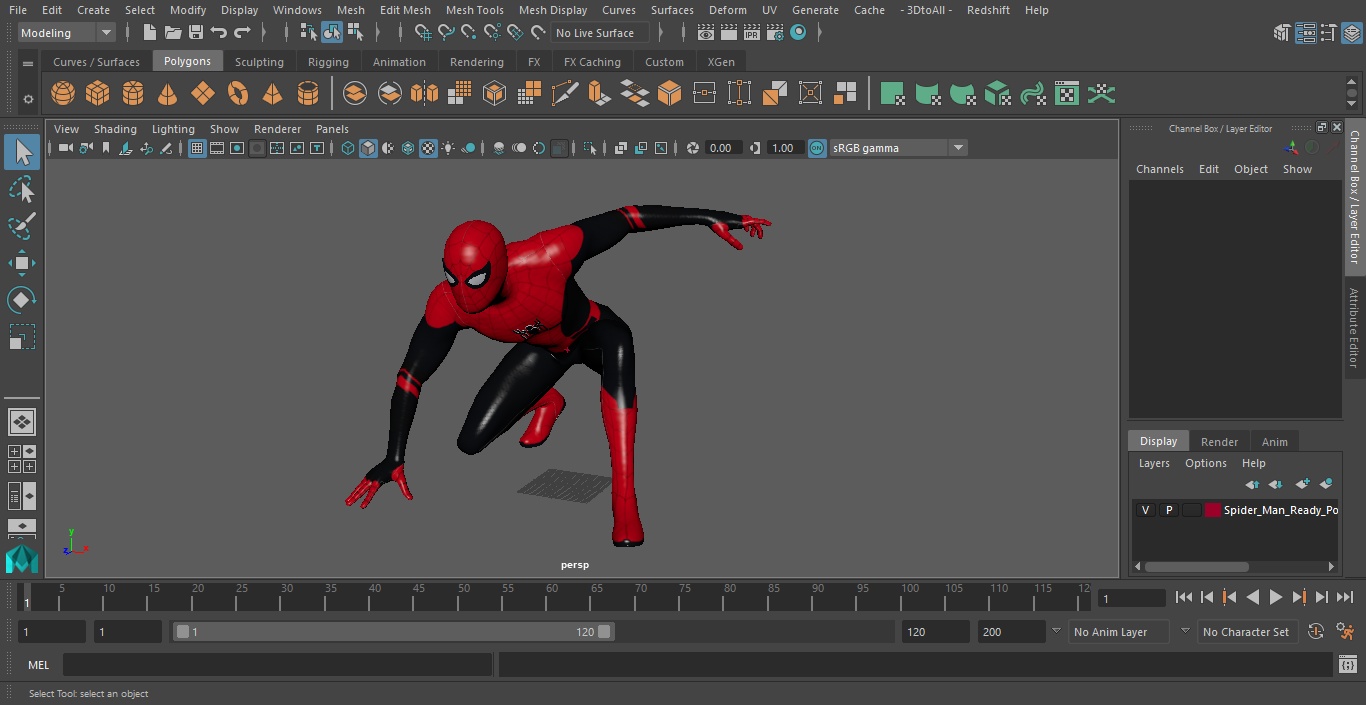The image size is (1366, 705).
Task: Create a polygon pyramid from the shelf
Action: [x=273, y=94]
